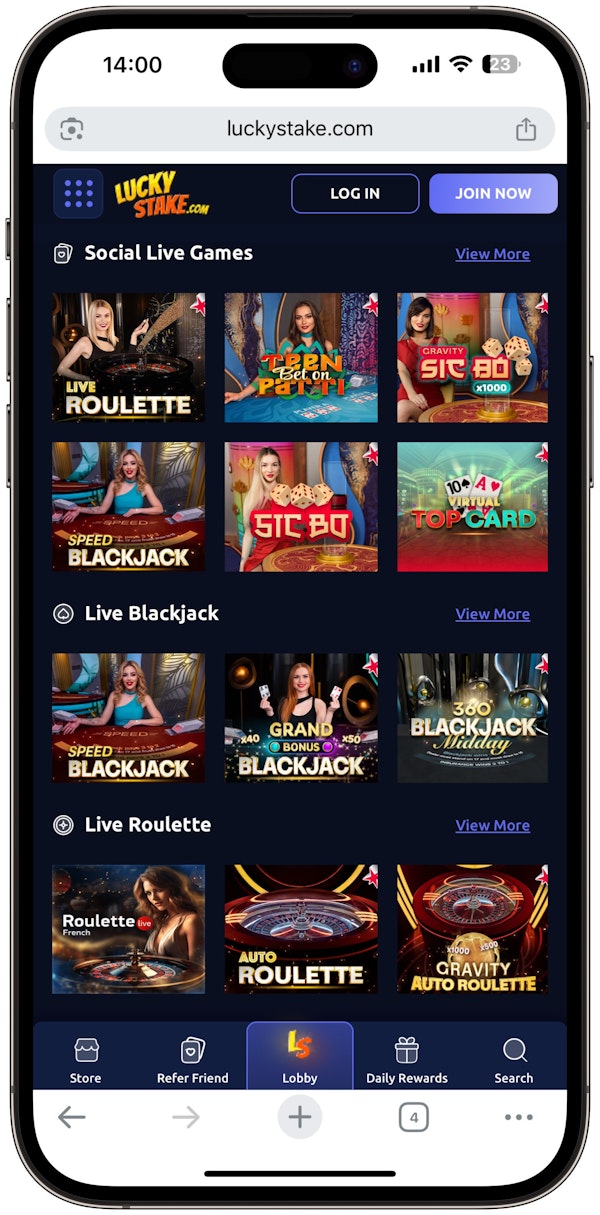
Task: Go back with browser back arrow
Action: click(x=72, y=1117)
